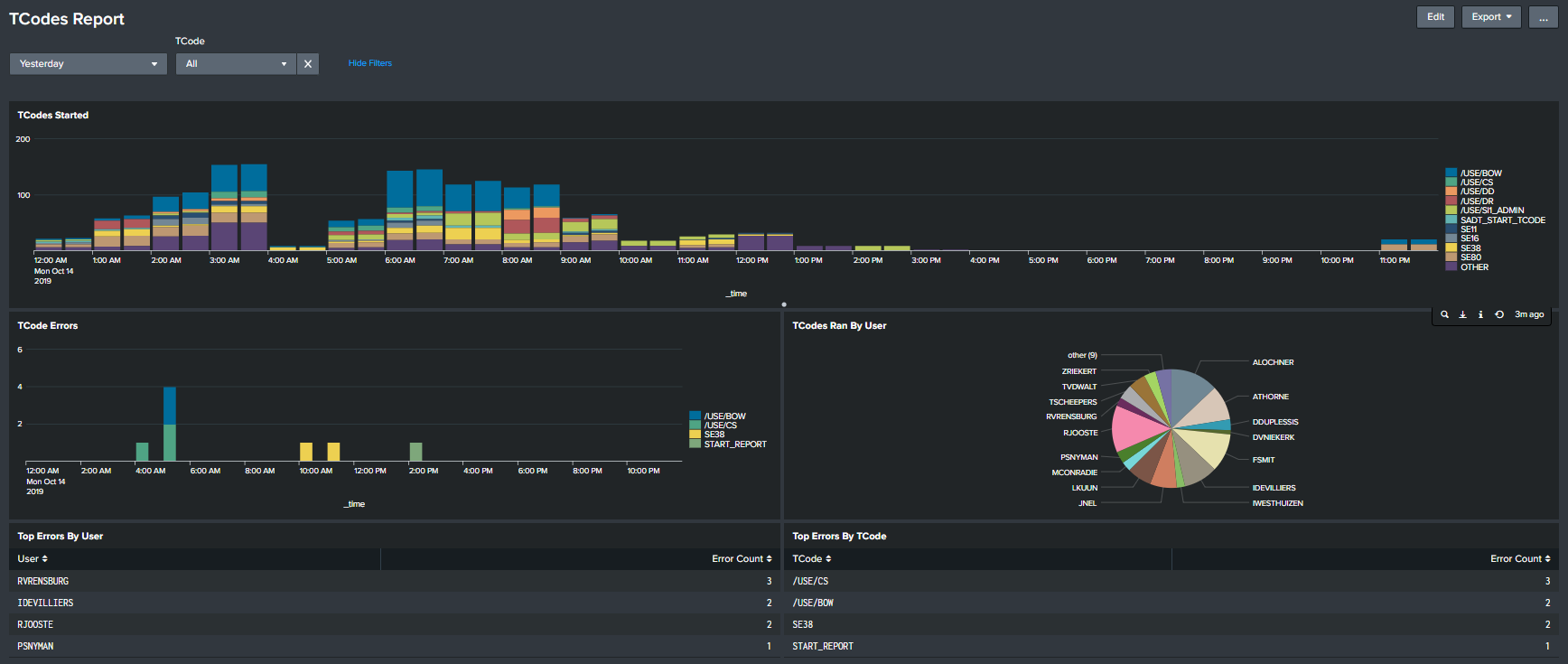
Task: Click the PSNYMAN pie label
Action: [x=1079, y=457]
